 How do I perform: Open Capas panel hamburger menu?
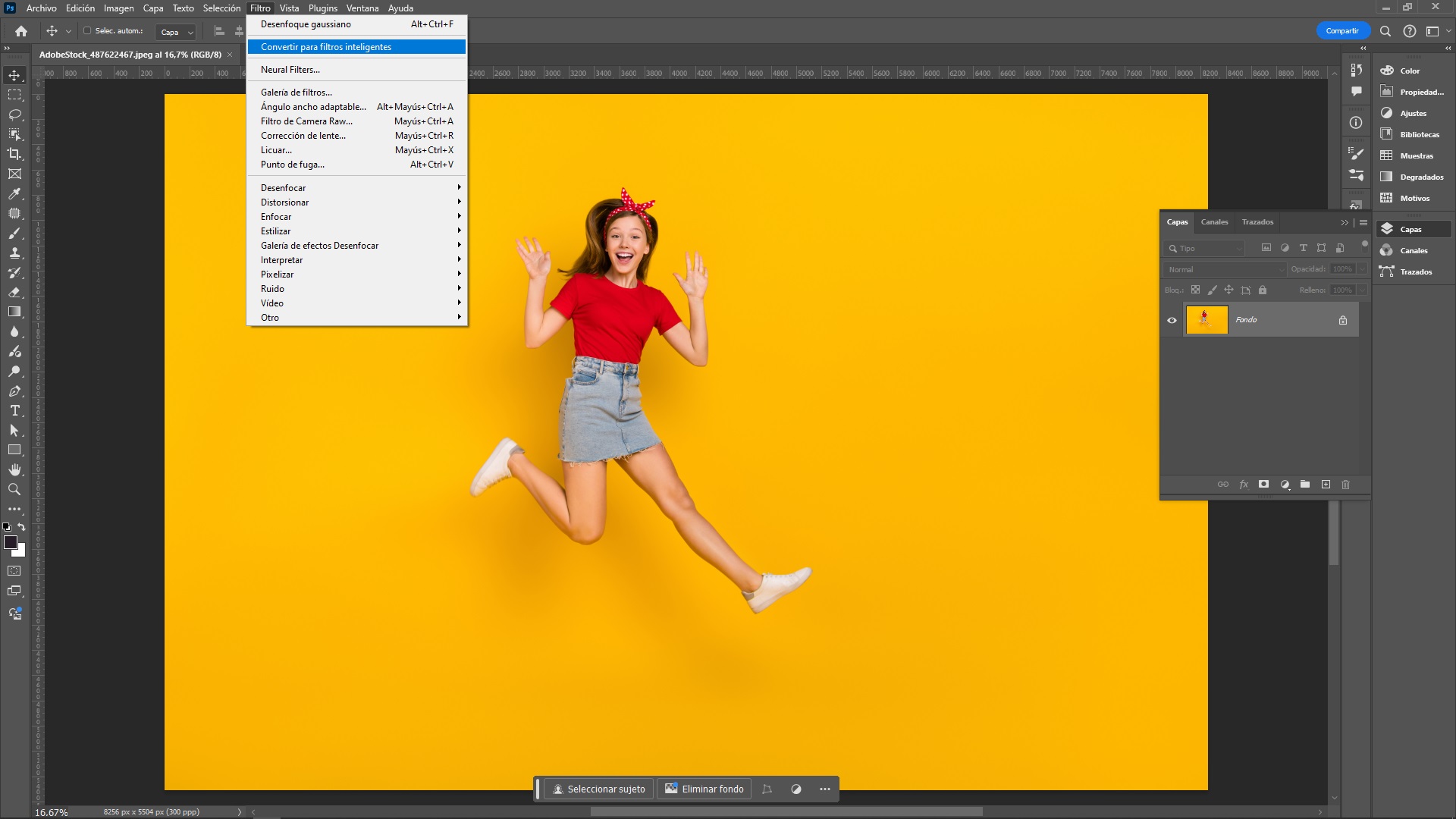[x=1363, y=222]
